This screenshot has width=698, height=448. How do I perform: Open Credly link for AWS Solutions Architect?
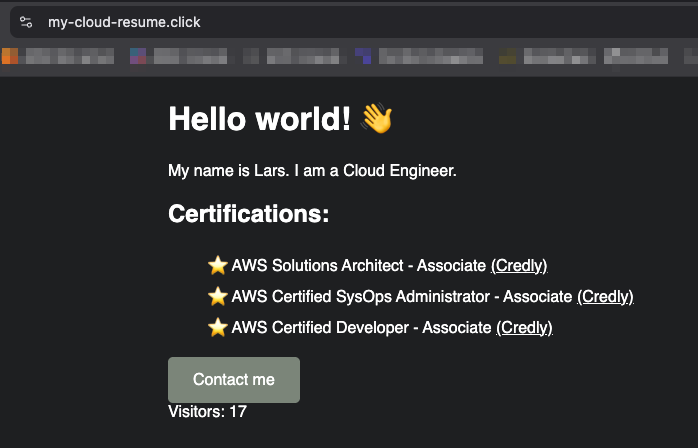(x=519, y=265)
